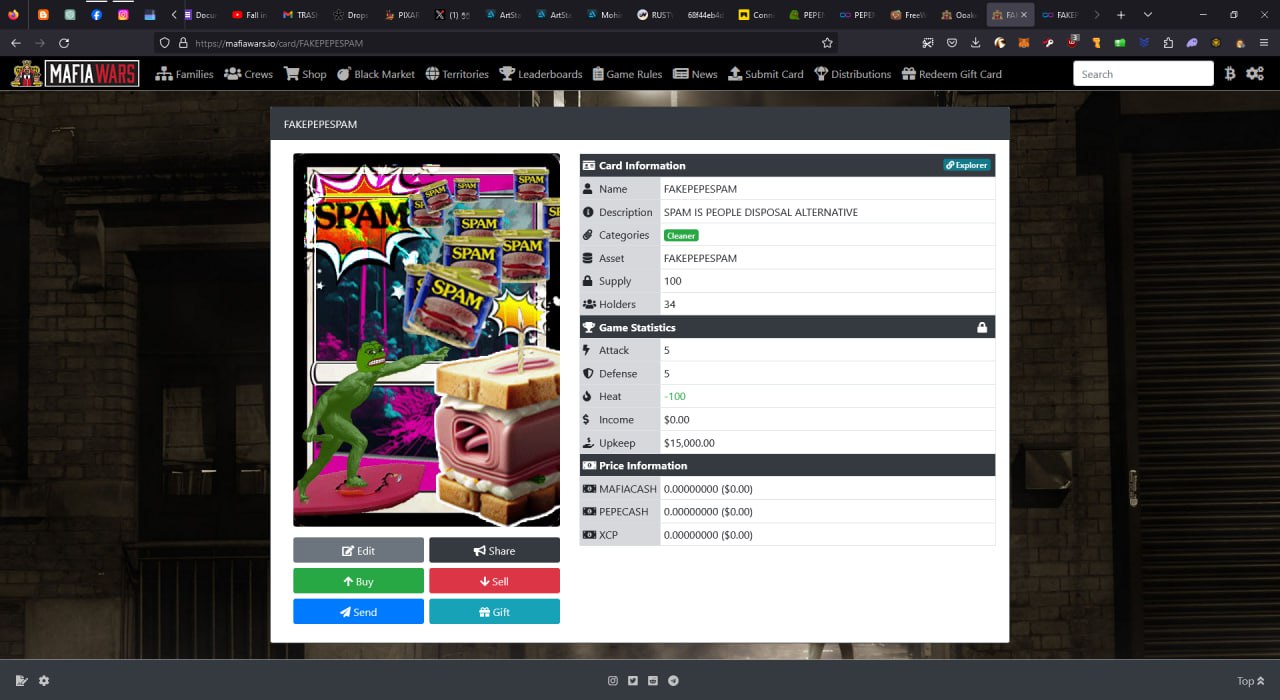This screenshot has width=1280, height=700.
Task: Open the Families page
Action: point(184,74)
